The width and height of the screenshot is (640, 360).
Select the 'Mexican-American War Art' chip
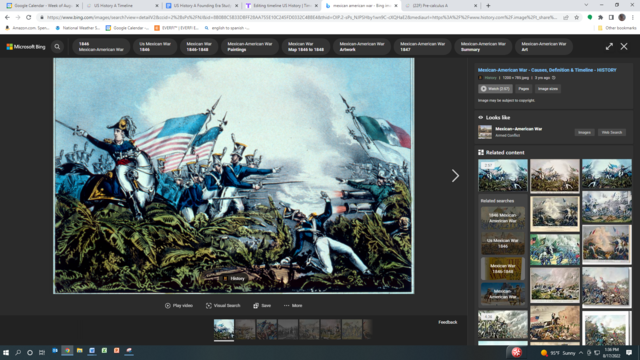click(x=544, y=47)
